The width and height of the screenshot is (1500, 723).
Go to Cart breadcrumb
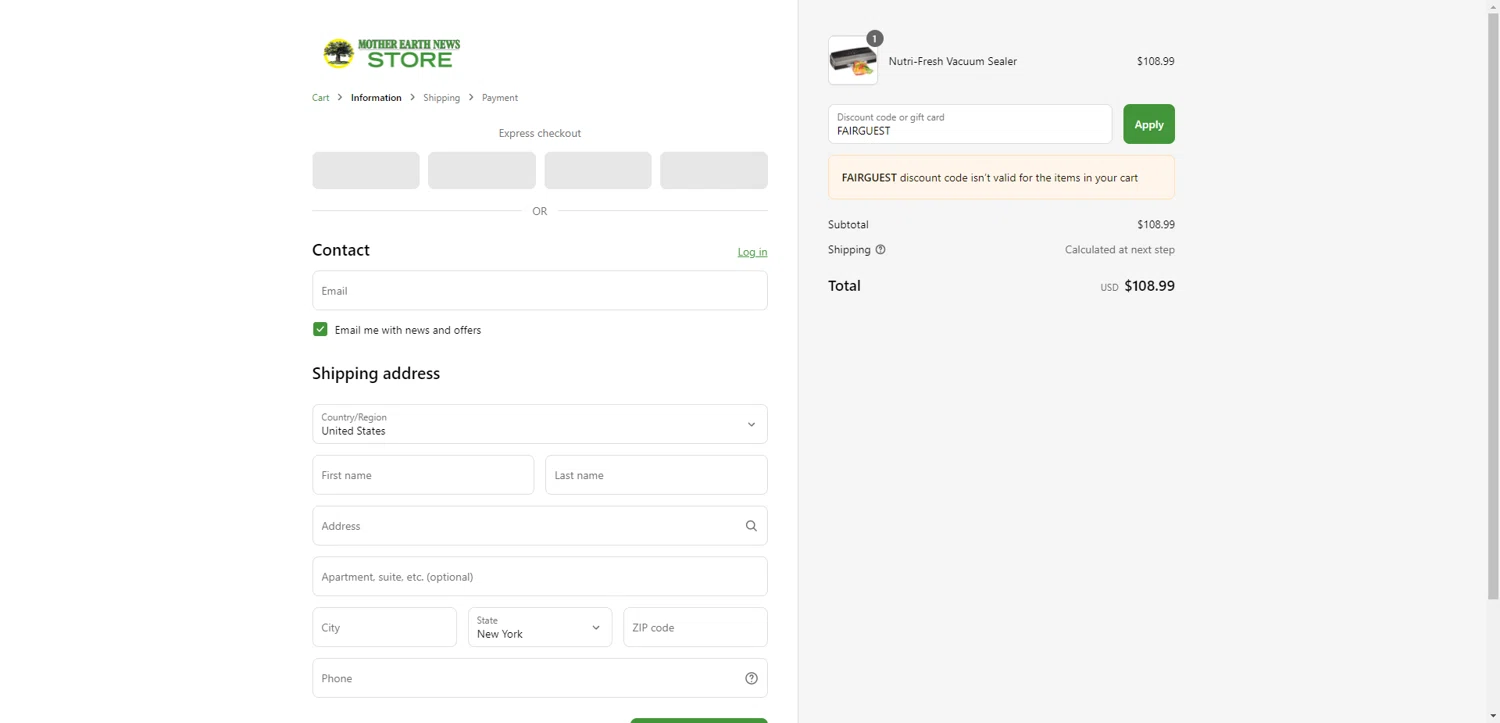point(321,98)
